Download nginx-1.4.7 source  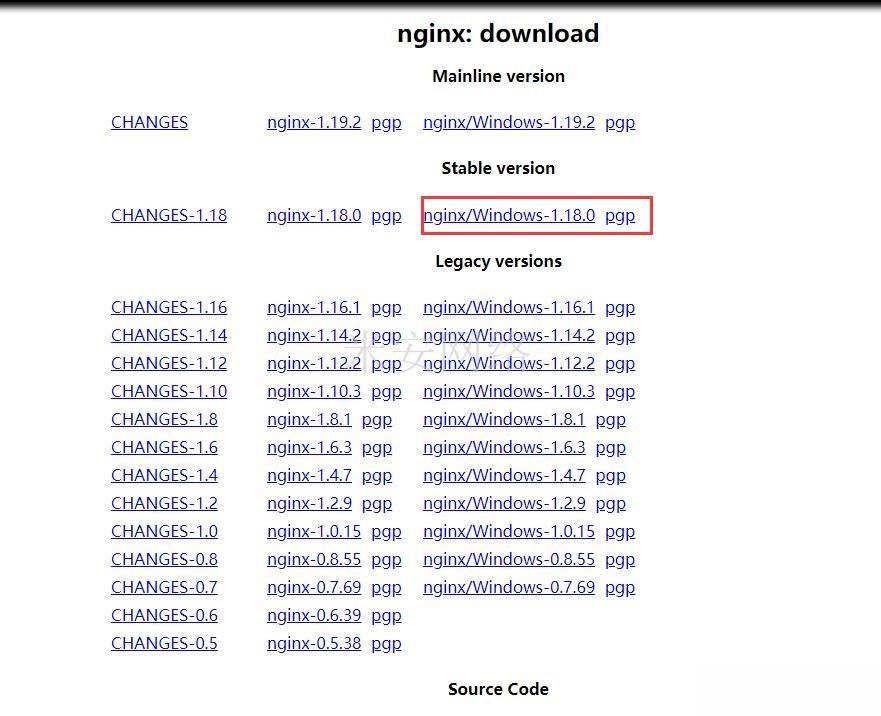[310, 475]
